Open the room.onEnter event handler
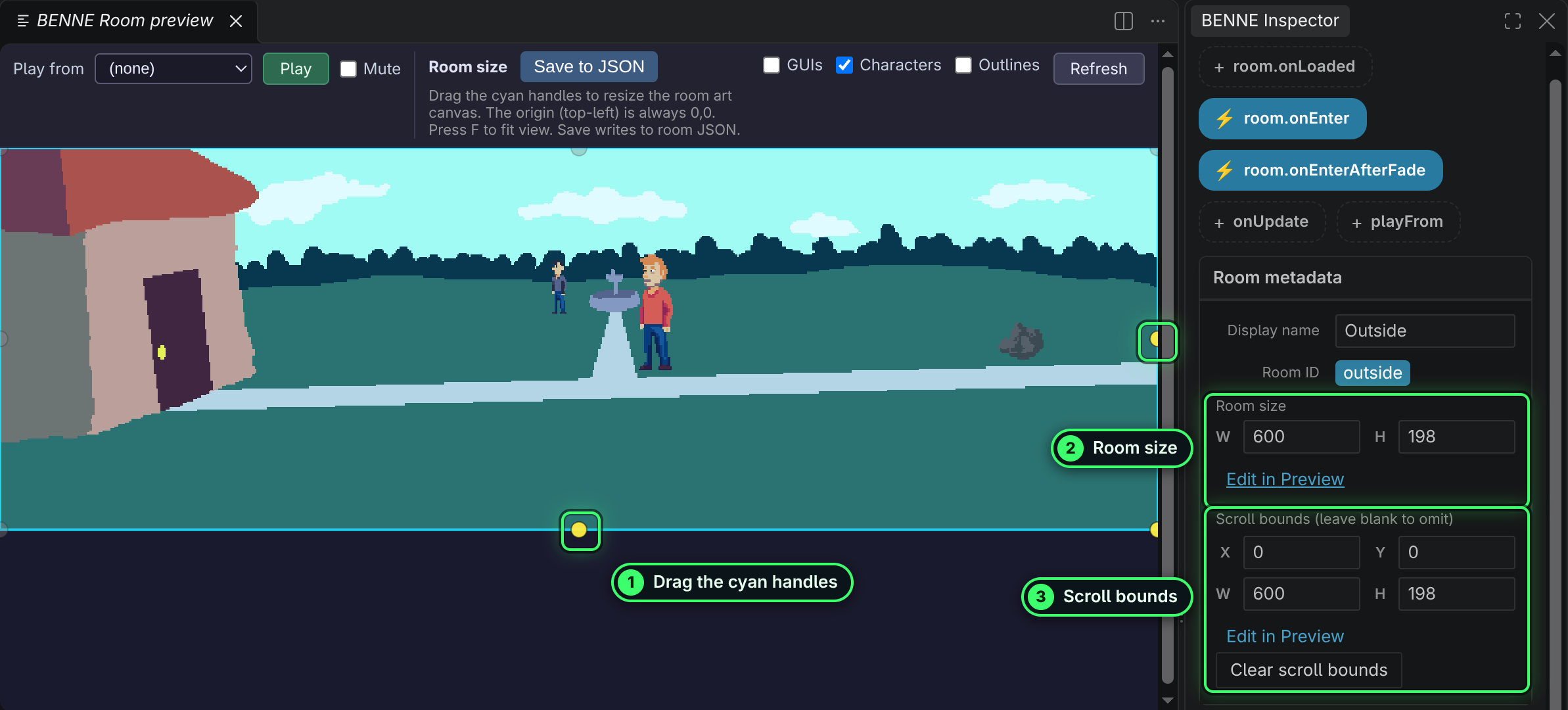The image size is (1568, 710). (1282, 118)
